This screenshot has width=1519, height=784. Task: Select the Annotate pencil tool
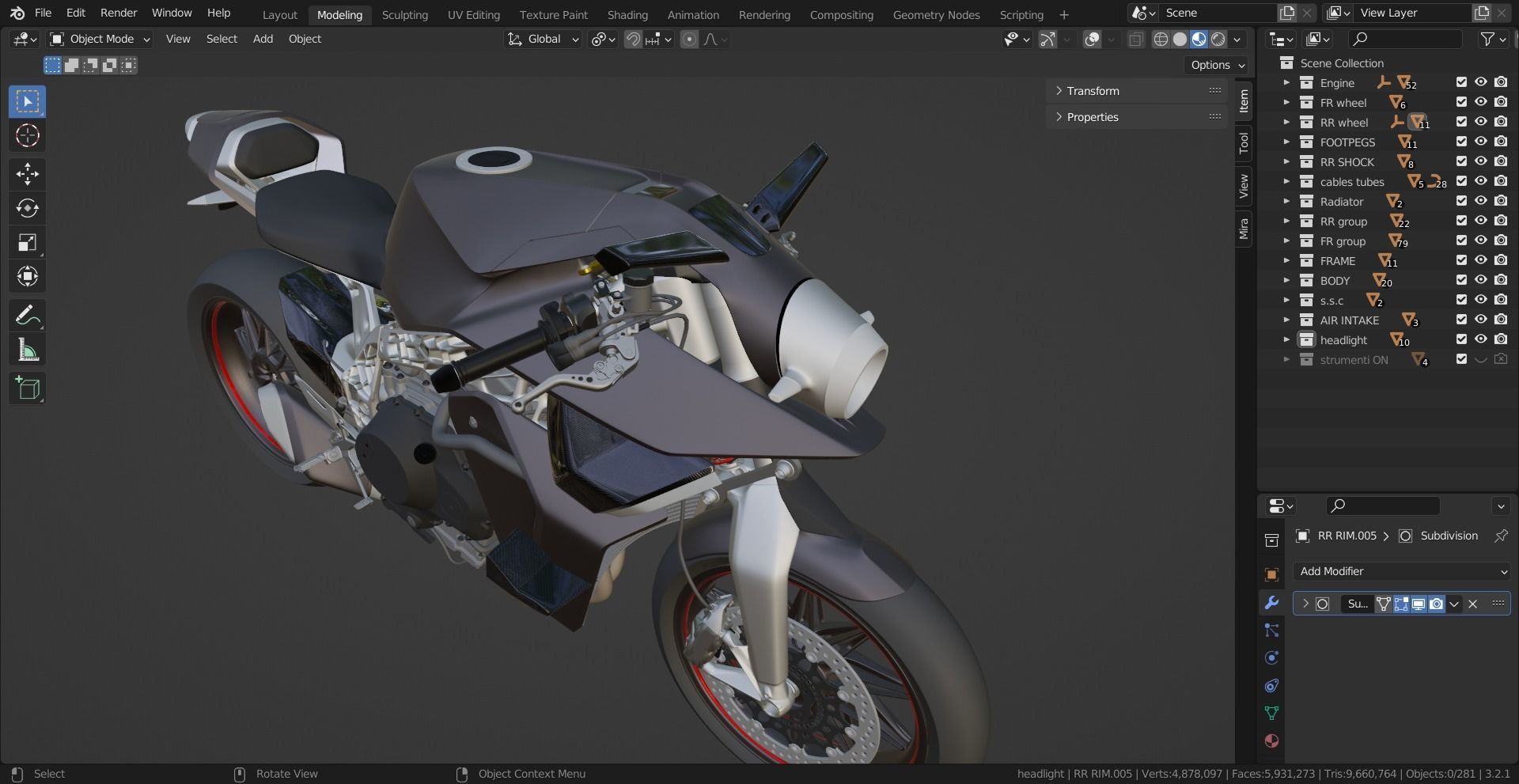click(28, 316)
